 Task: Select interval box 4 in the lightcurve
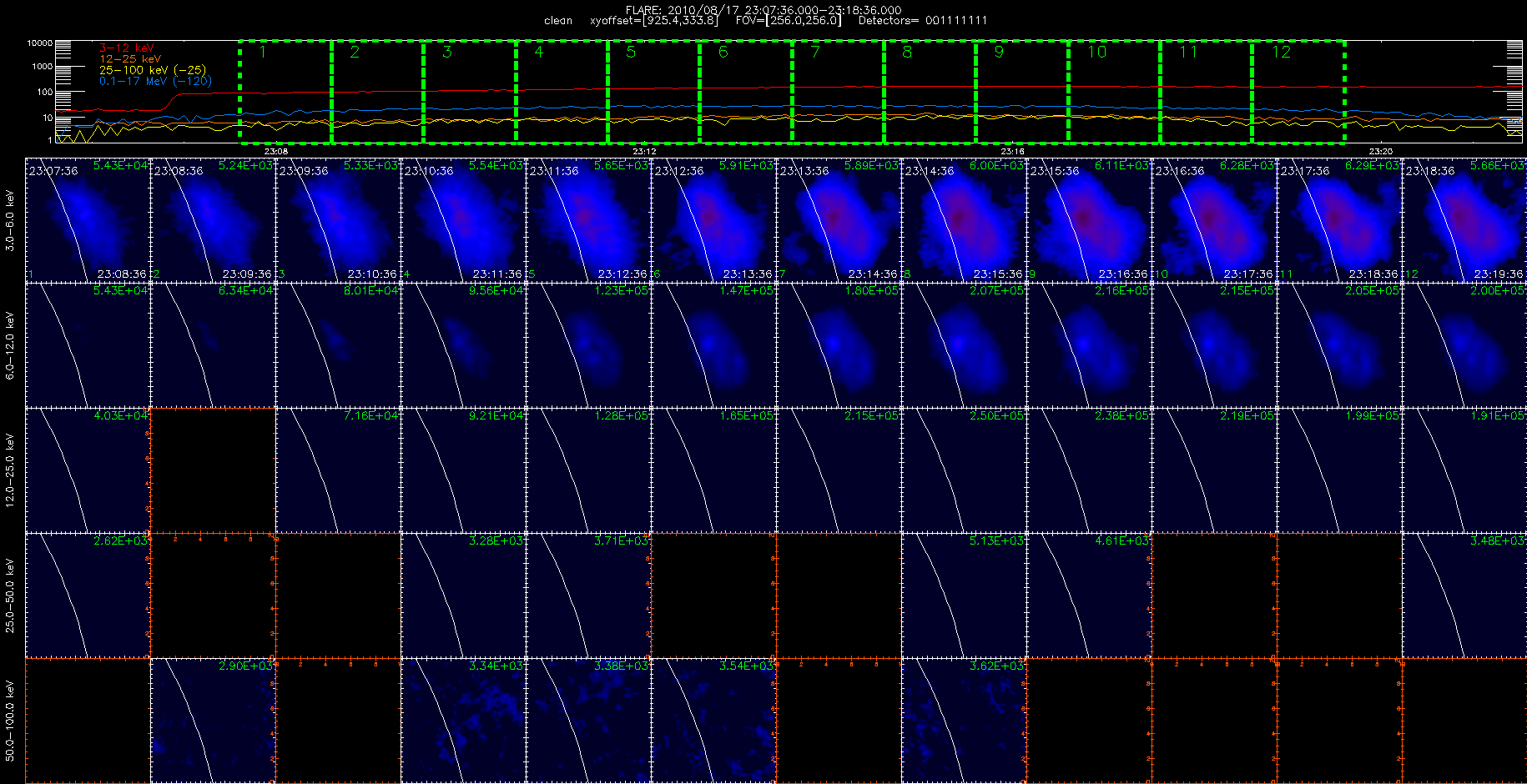562,91
